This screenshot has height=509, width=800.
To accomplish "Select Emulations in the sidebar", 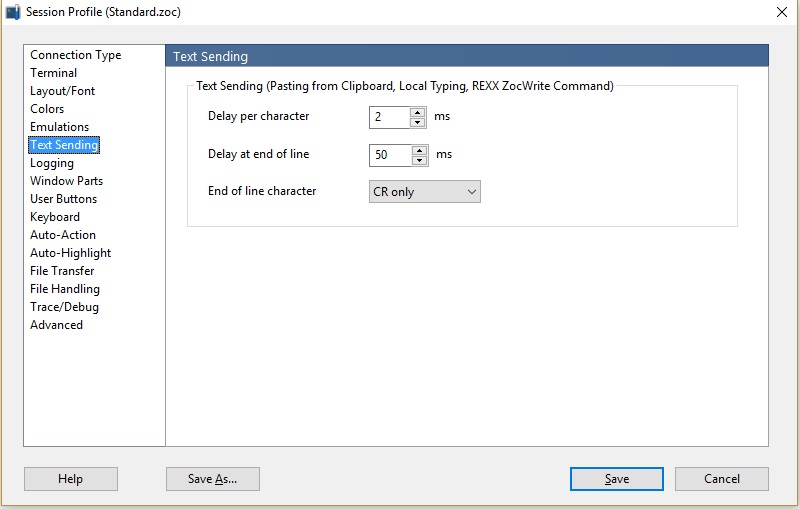I will [x=59, y=127].
